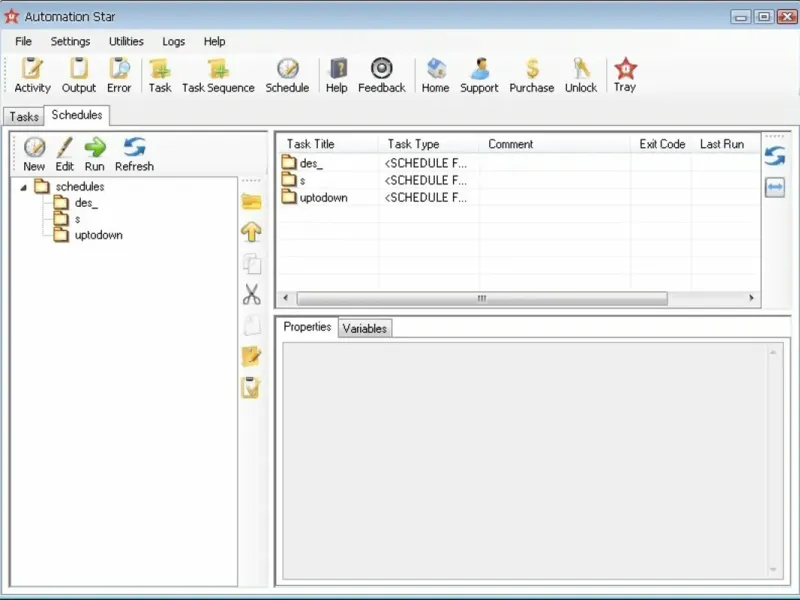Click the Edit pencil icon
The height and width of the screenshot is (600, 800).
tap(64, 154)
